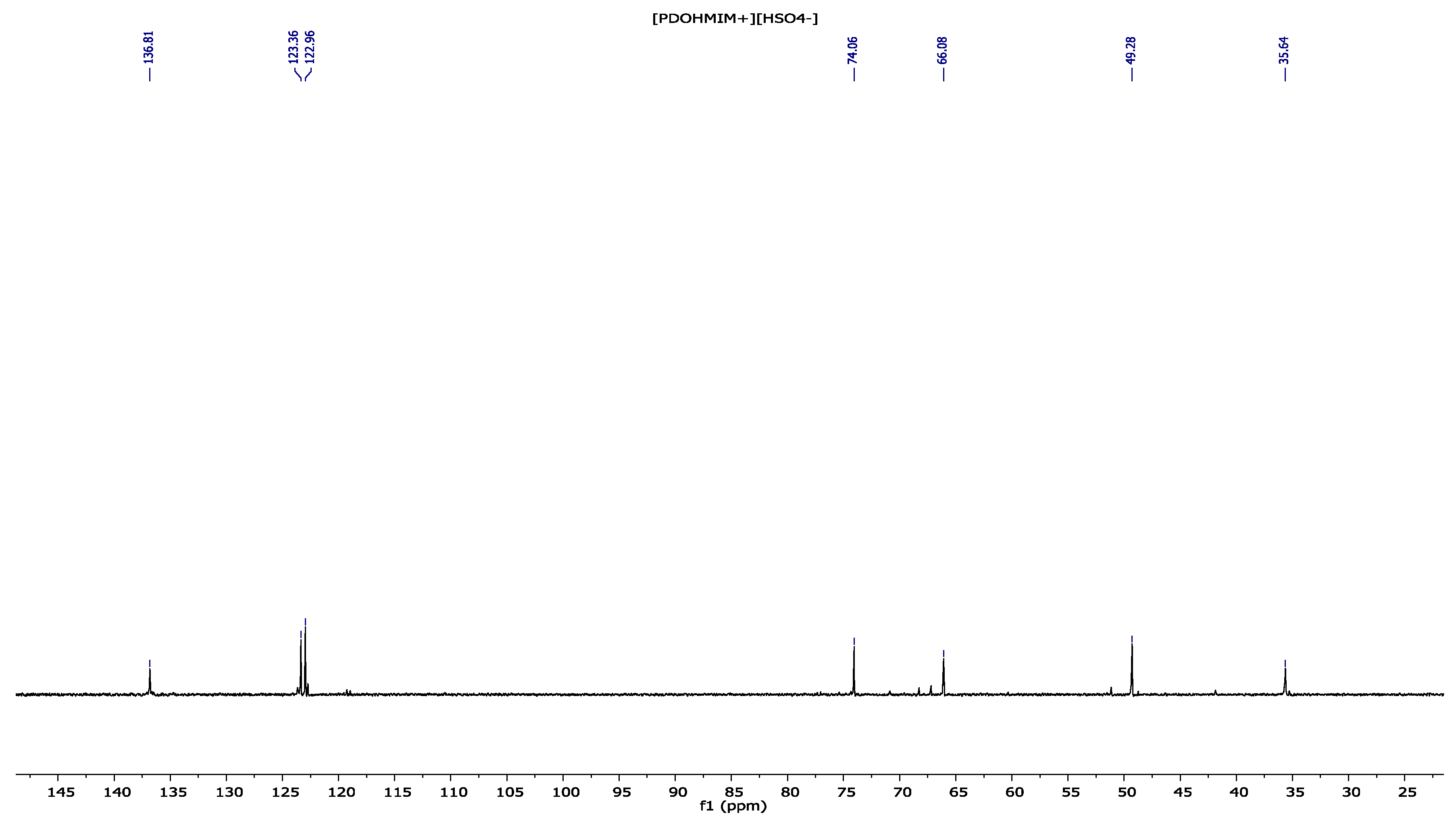This screenshot has width=1456, height=821.
Task: Click the 74.06 peak label
Action: click(x=853, y=50)
